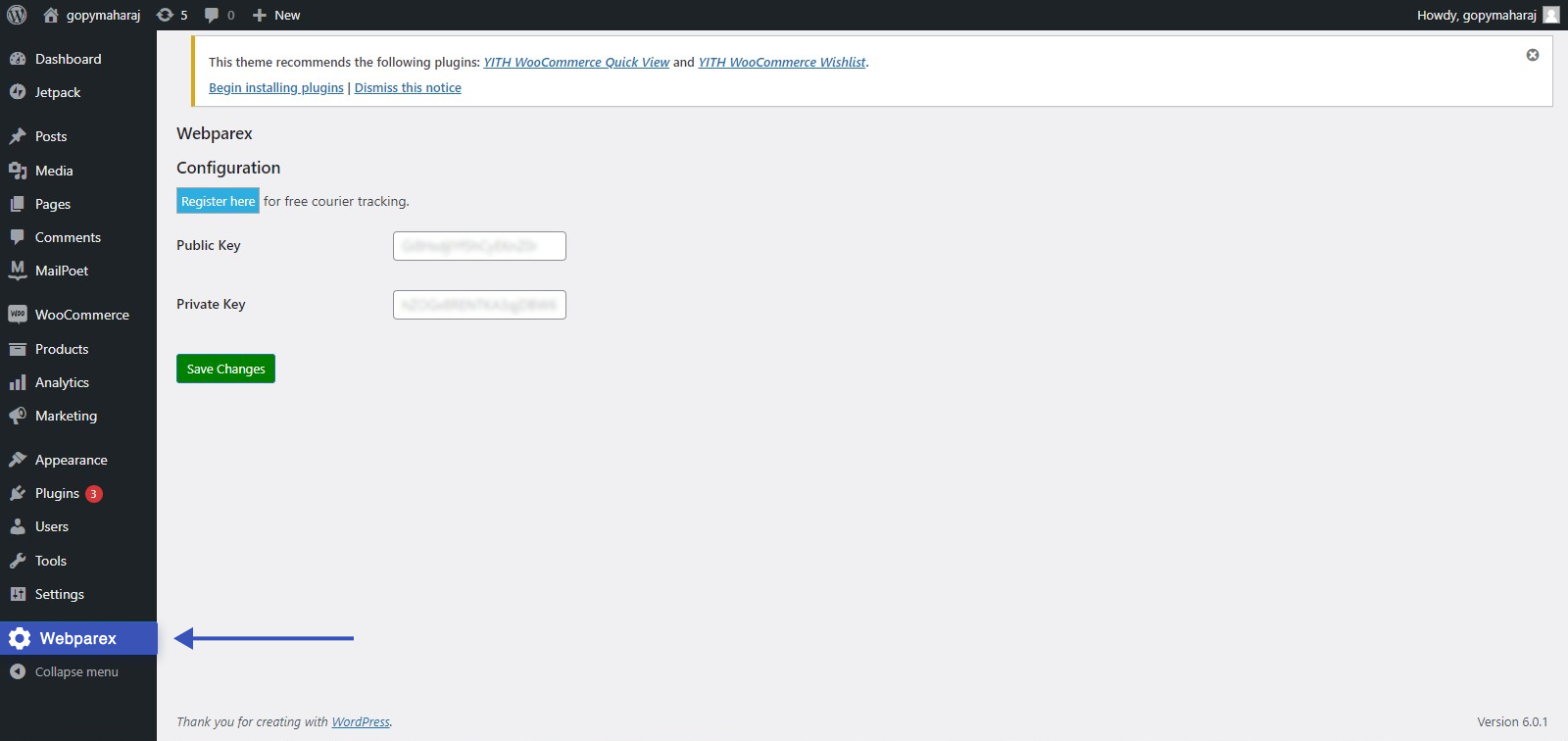Dismiss the plugin notice with X icon

(x=1533, y=55)
